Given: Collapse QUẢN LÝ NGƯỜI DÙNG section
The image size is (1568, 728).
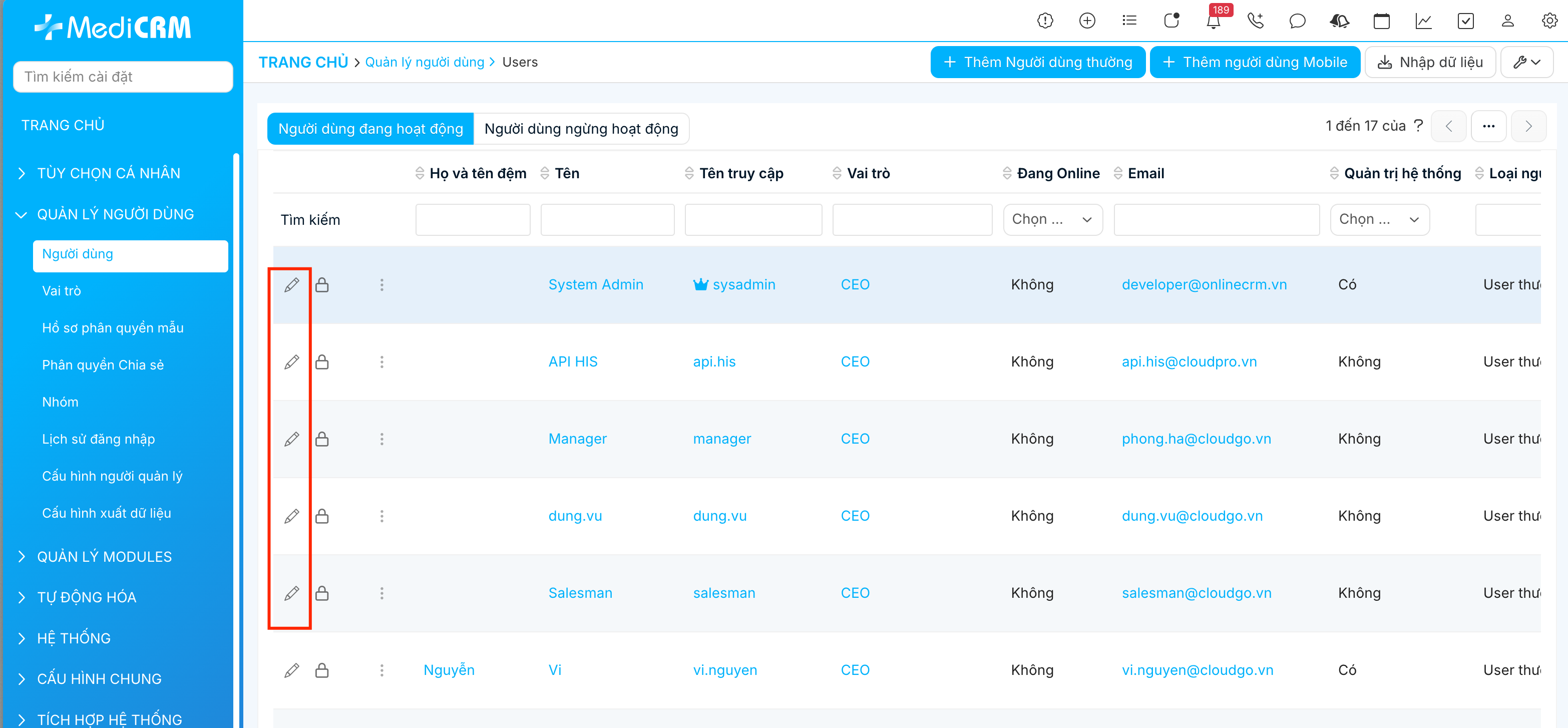Looking at the screenshot, I should click(115, 214).
